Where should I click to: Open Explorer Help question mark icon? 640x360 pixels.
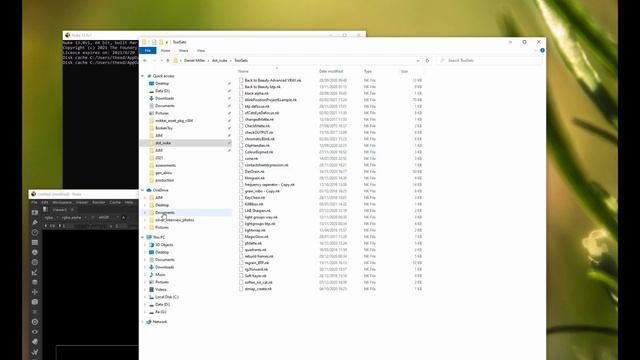(x=542, y=50)
